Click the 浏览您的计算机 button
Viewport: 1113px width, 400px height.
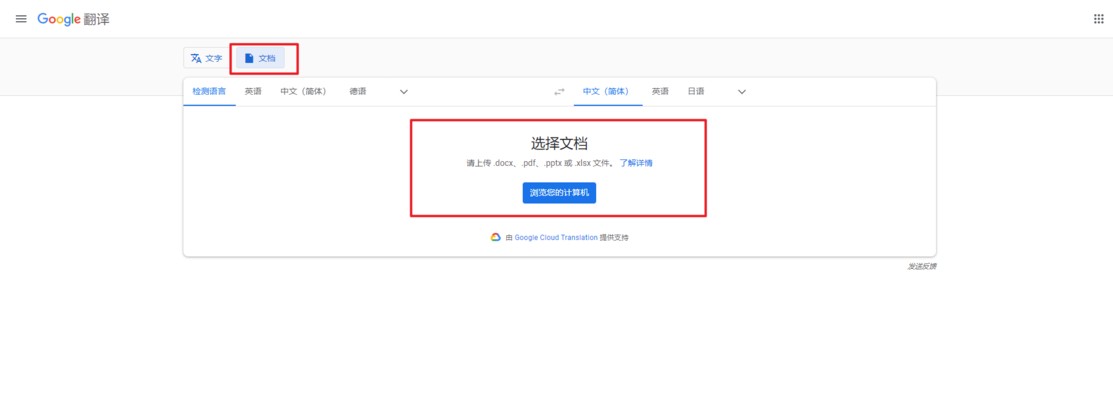[559, 193]
